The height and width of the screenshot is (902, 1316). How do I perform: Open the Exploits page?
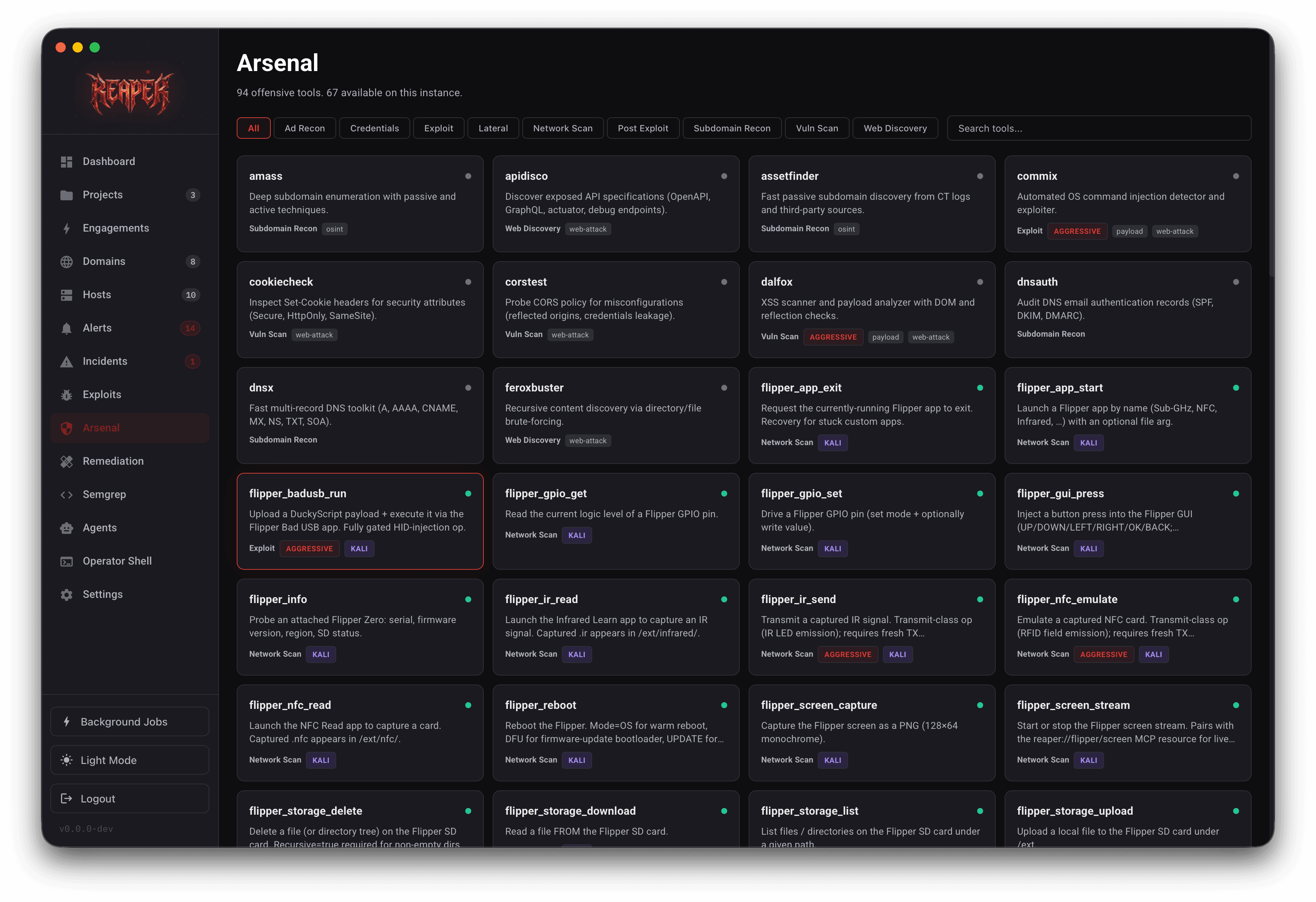130,395
